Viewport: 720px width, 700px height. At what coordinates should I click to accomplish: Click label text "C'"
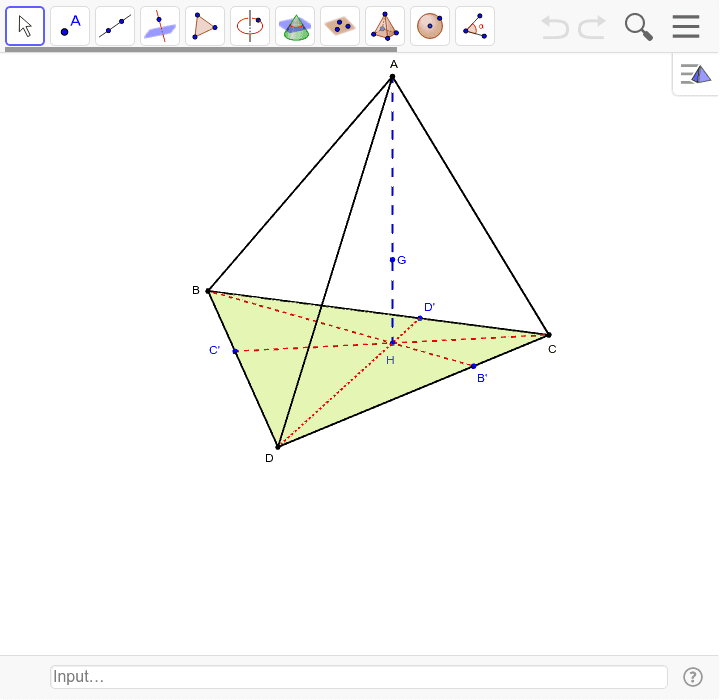pyautogui.click(x=214, y=350)
